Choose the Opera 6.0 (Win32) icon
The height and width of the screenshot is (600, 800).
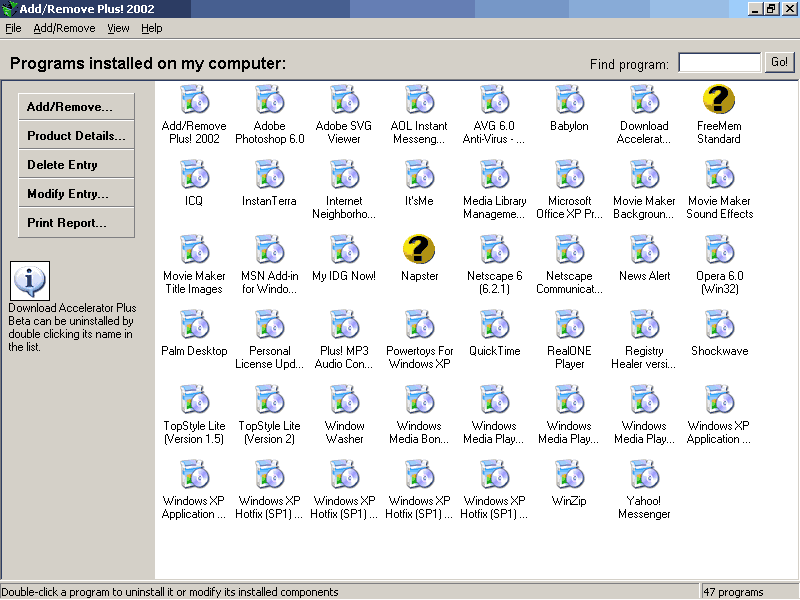tap(719, 251)
